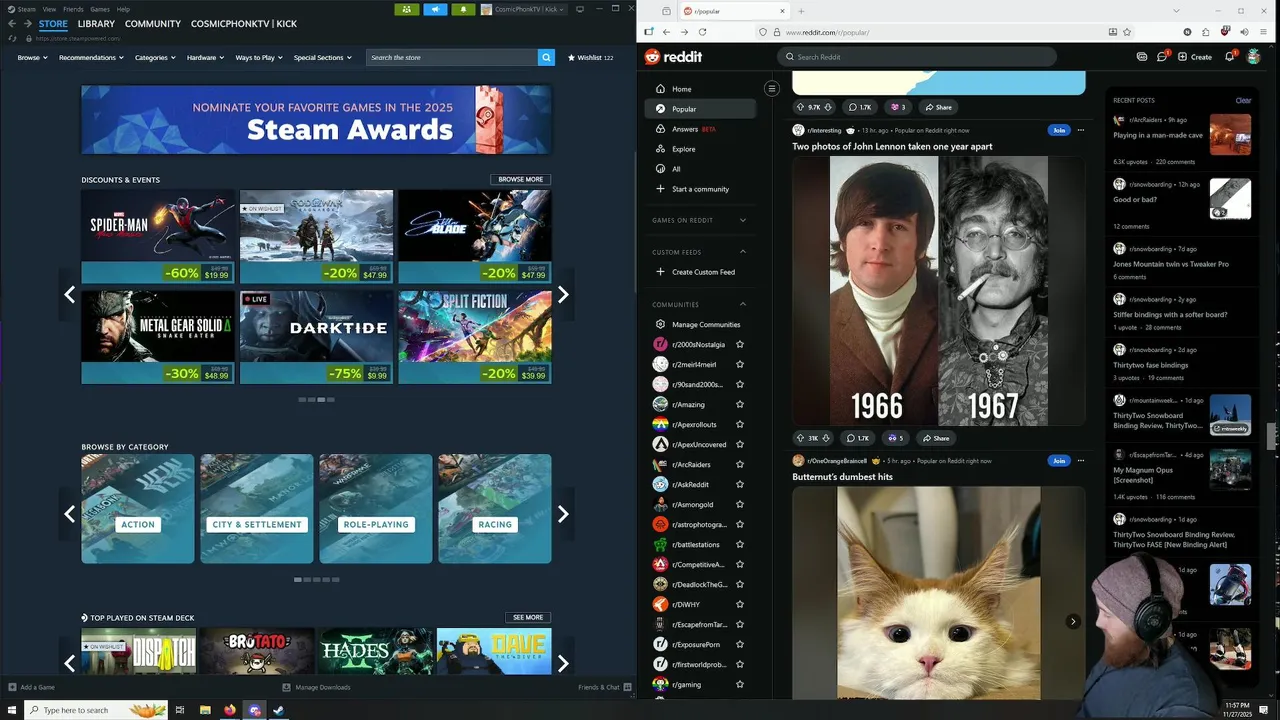The width and height of the screenshot is (1280, 720).
Task: Advance to next image in Butternut post
Action: (x=1073, y=621)
